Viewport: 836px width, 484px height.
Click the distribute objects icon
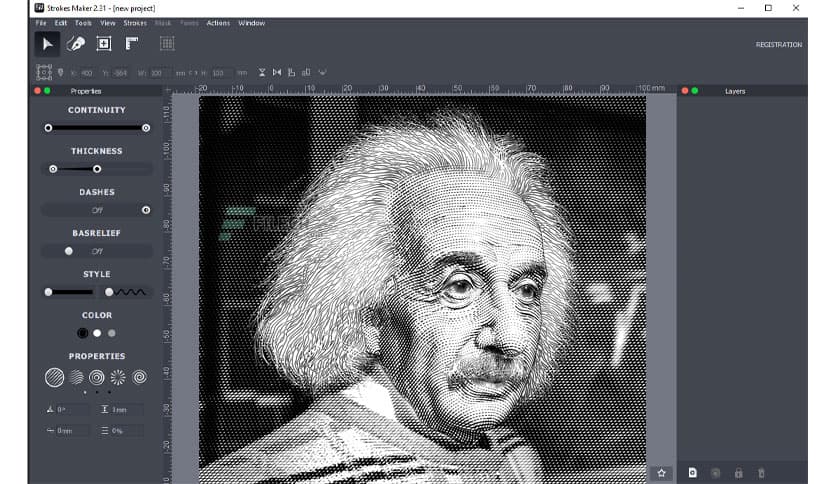(306, 72)
